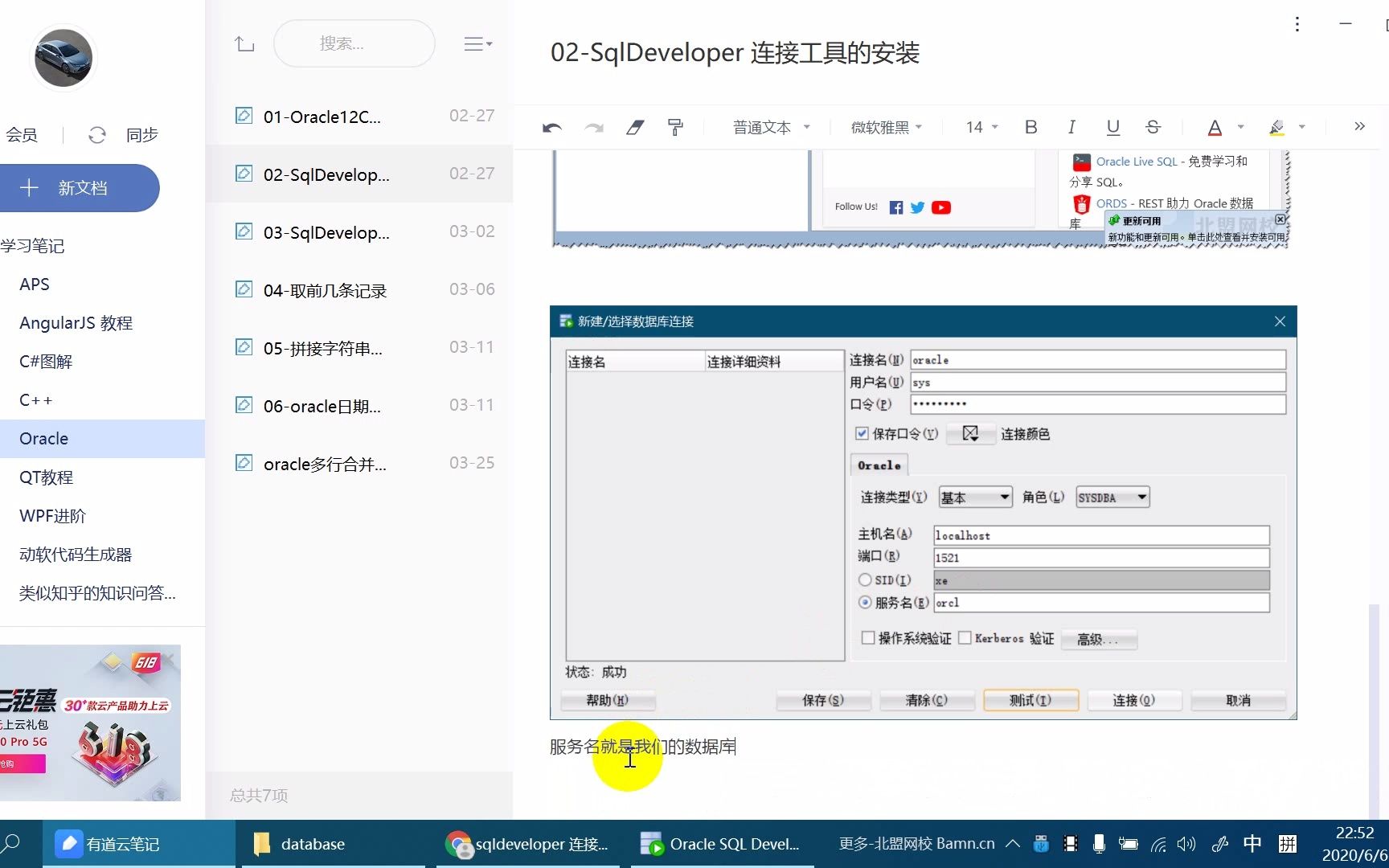Click the database connection dialog screenshot
The width and height of the screenshot is (1389, 868).
(923, 512)
